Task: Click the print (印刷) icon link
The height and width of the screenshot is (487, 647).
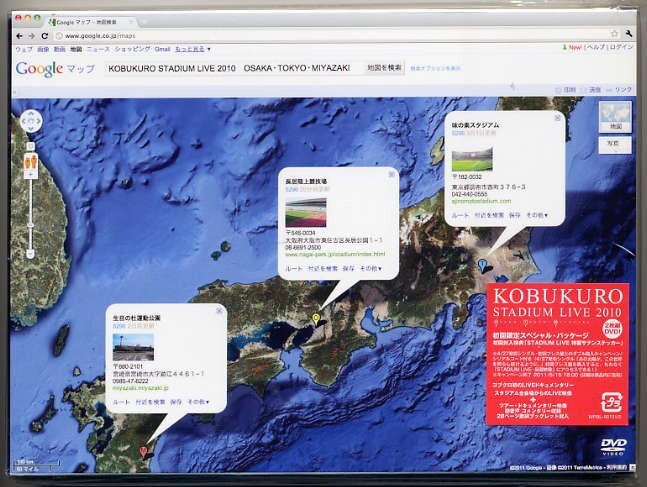Action: click(566, 90)
